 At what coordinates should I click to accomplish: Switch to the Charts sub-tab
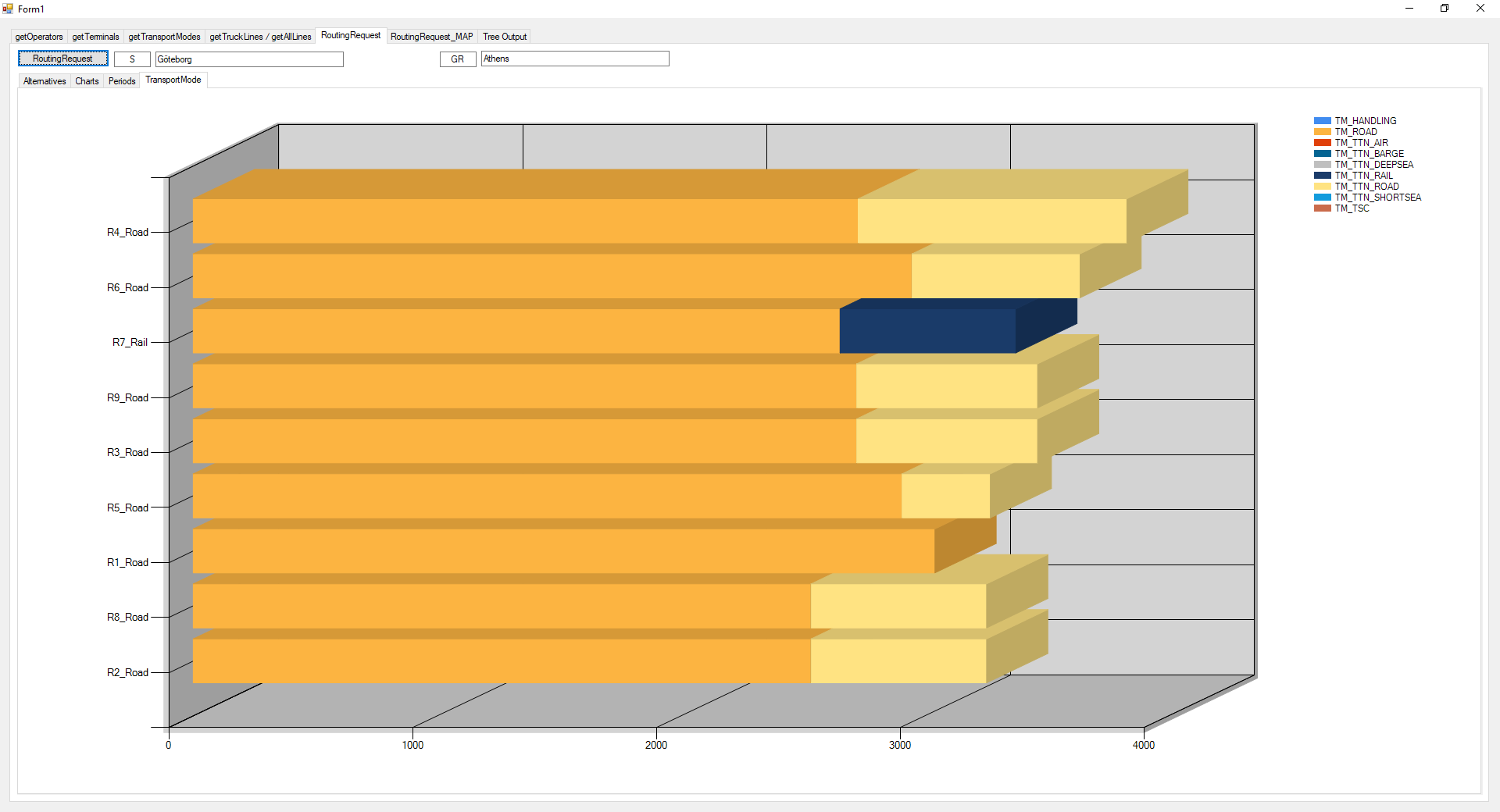87,81
